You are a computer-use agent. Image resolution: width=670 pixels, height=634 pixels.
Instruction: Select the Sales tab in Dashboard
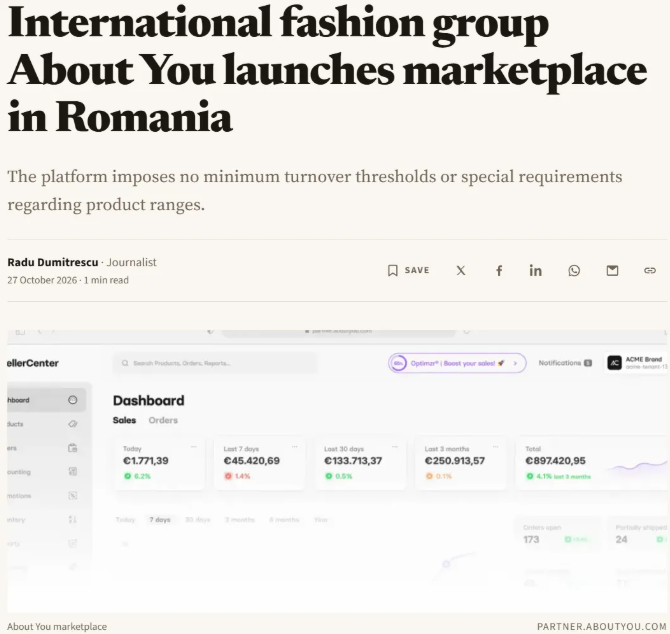click(124, 420)
